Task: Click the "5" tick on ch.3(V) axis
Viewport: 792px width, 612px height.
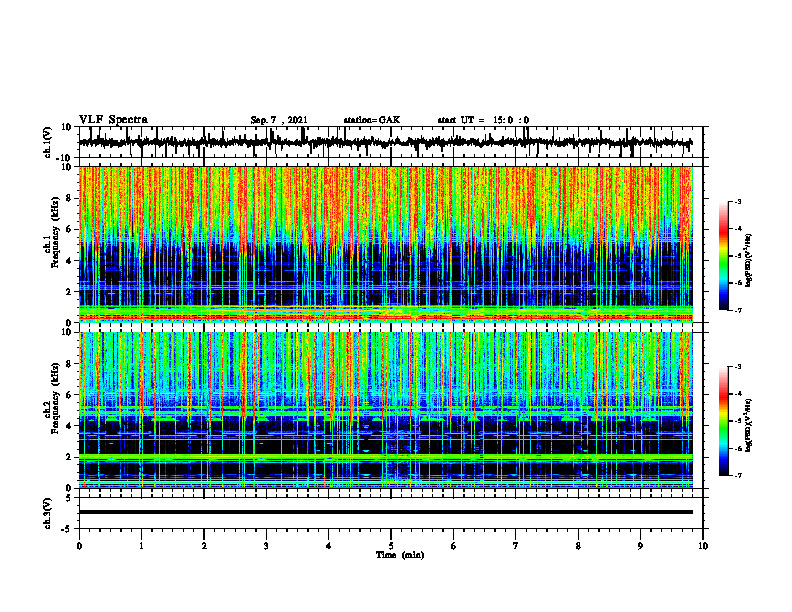Action: 70,498
